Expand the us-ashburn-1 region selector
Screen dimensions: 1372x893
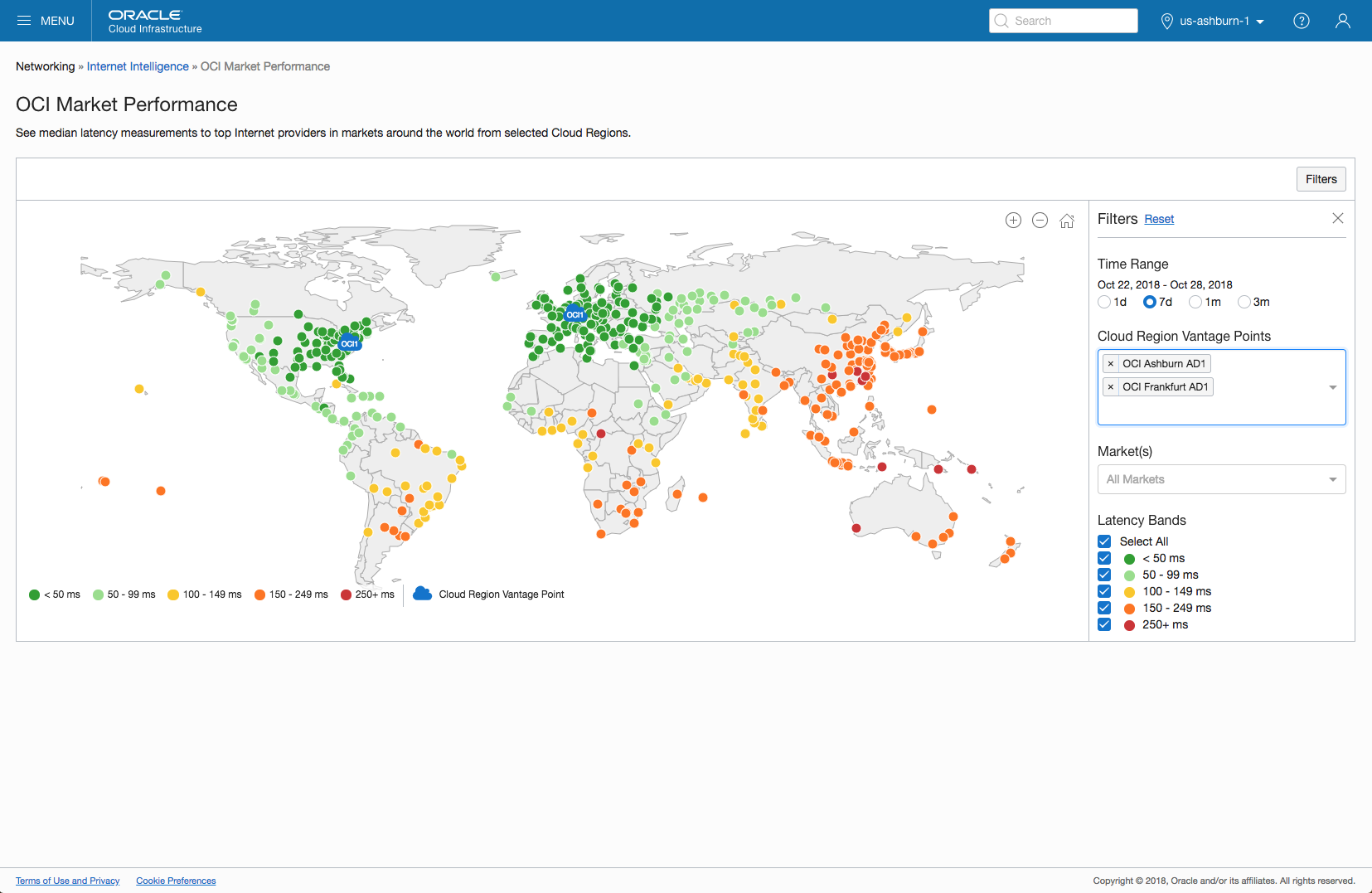pos(1213,21)
